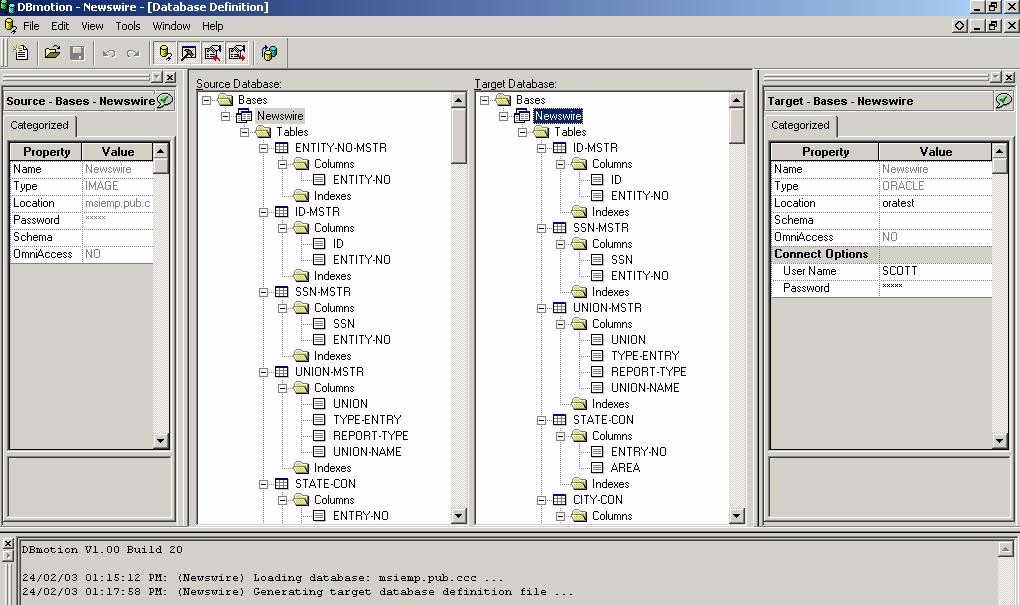Screen dimensions: 1020x605
Task: Open the Tools menu
Action: (128, 26)
